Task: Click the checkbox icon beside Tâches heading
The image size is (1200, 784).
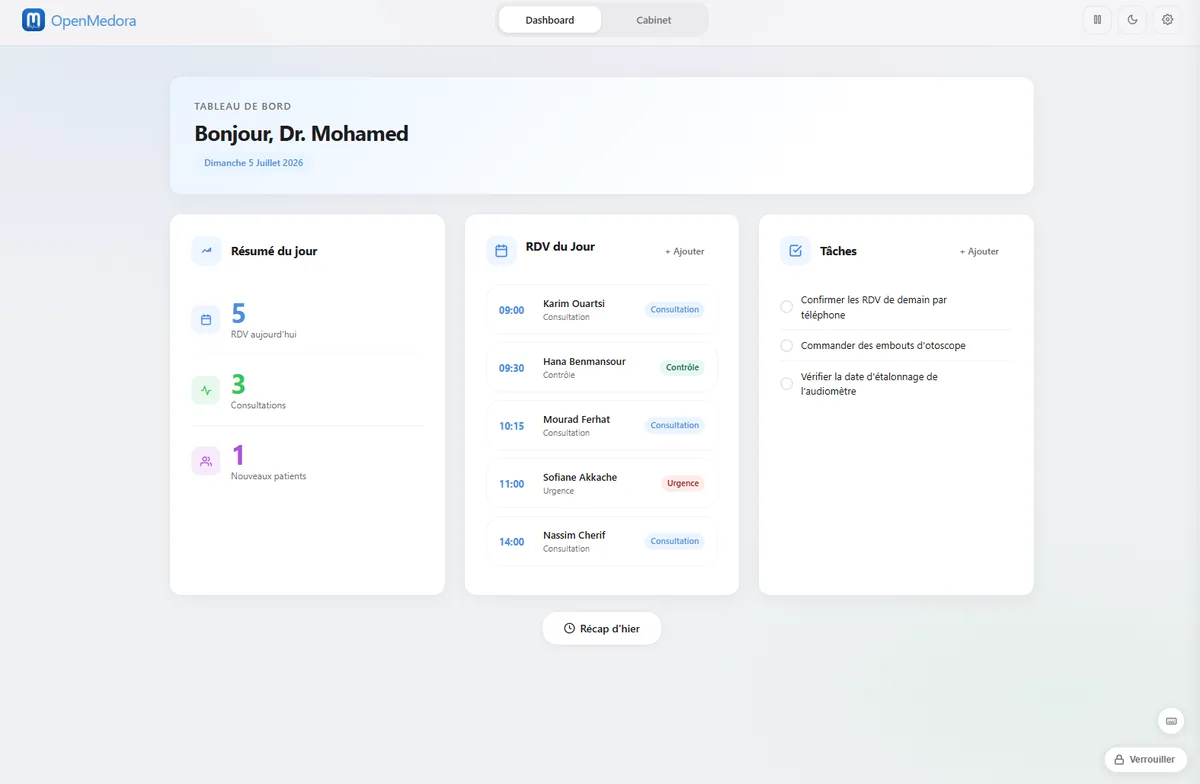Action: tap(795, 251)
